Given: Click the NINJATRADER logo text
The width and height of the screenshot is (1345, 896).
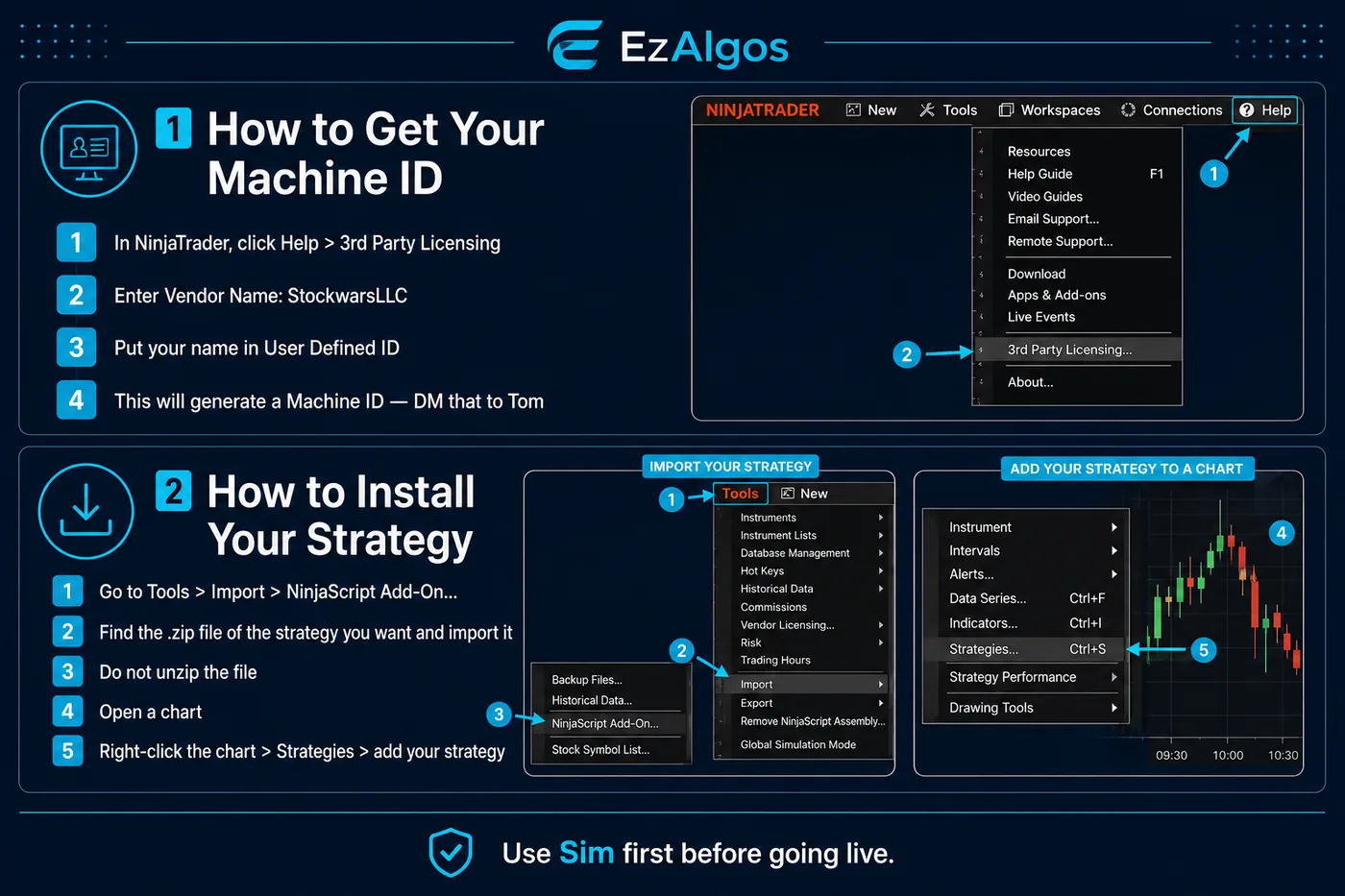Looking at the screenshot, I should [763, 110].
